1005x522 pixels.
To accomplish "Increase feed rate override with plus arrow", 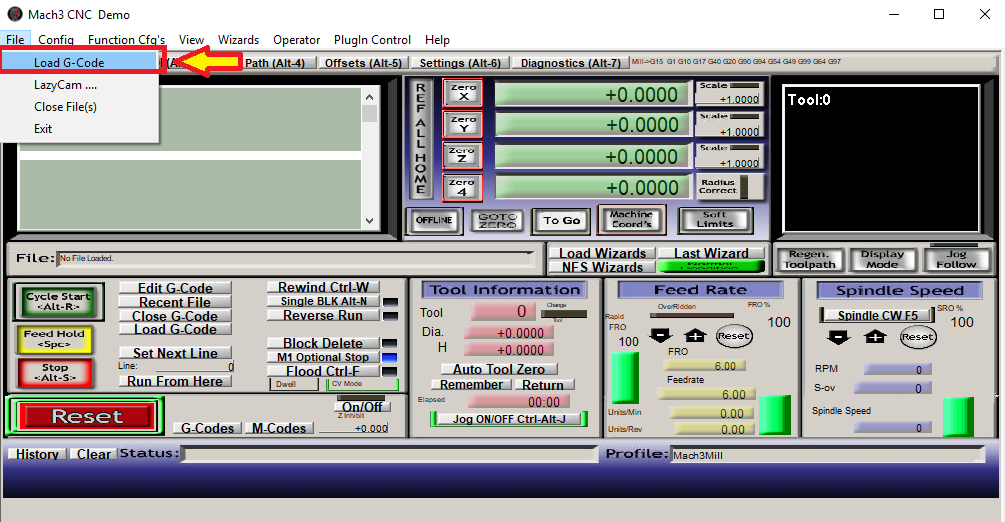I will click(695, 335).
